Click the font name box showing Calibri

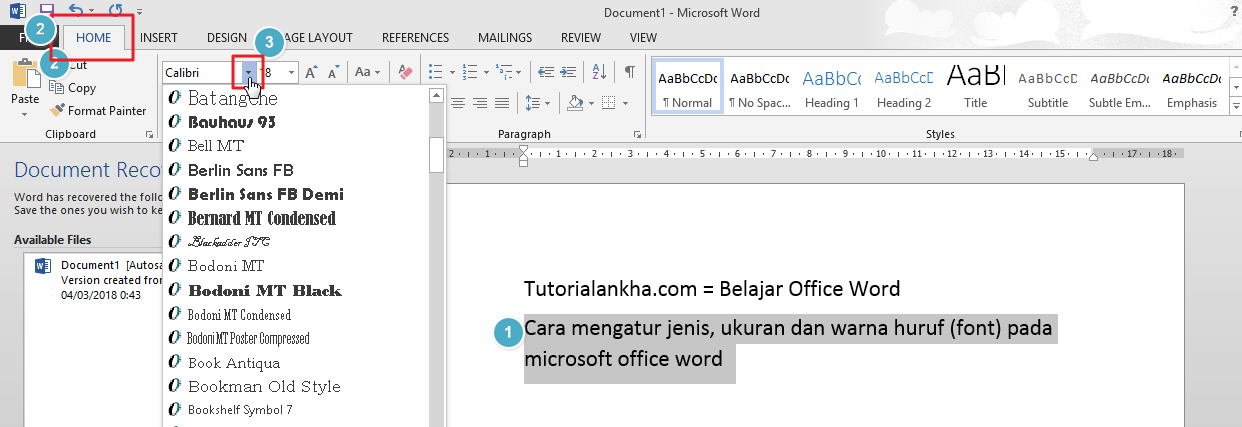click(x=201, y=72)
